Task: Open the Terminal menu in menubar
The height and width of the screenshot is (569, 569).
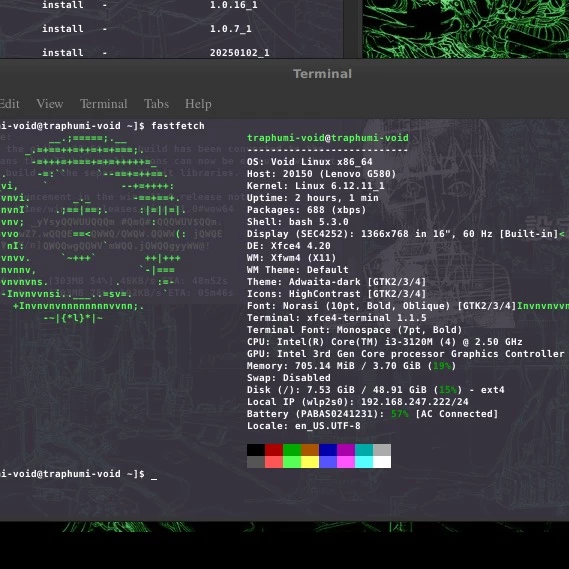Action: pyautogui.click(x=103, y=104)
